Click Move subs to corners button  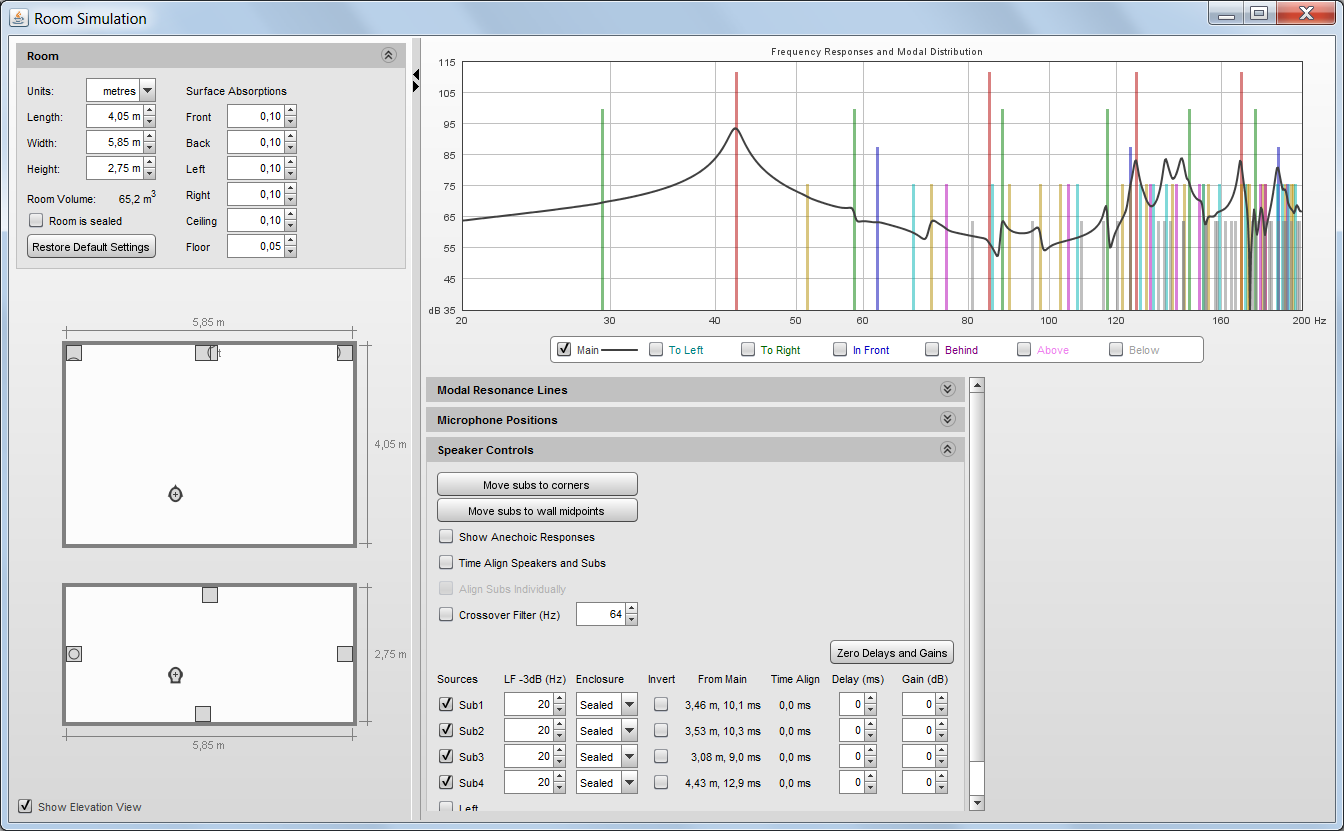click(x=537, y=485)
